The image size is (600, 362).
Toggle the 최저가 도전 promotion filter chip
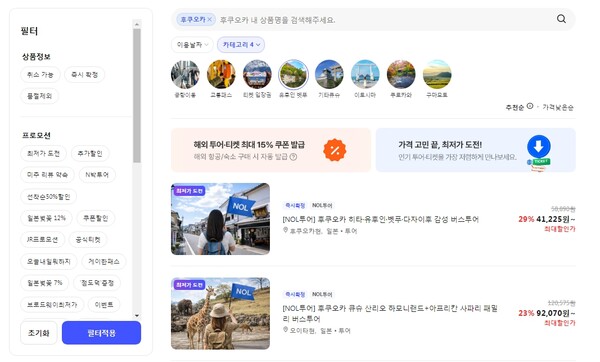(43, 153)
